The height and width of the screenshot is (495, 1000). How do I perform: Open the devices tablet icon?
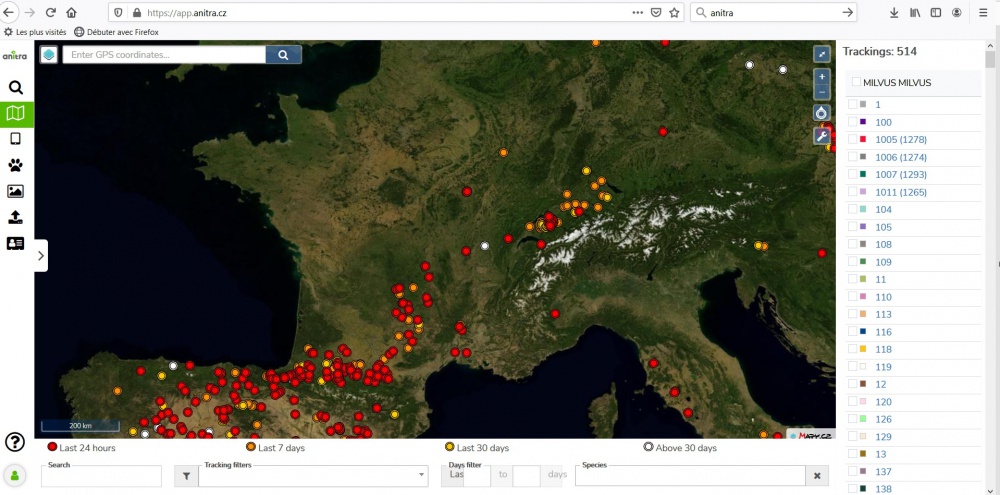coord(16,139)
